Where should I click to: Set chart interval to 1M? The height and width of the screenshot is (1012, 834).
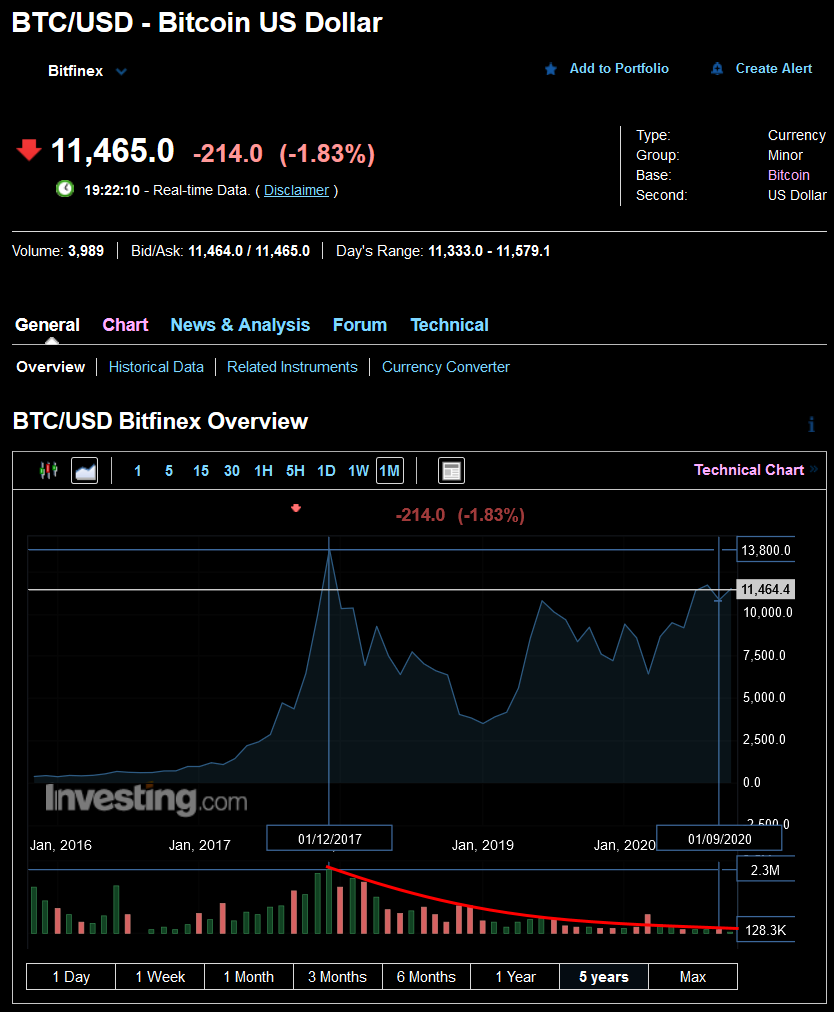point(390,471)
